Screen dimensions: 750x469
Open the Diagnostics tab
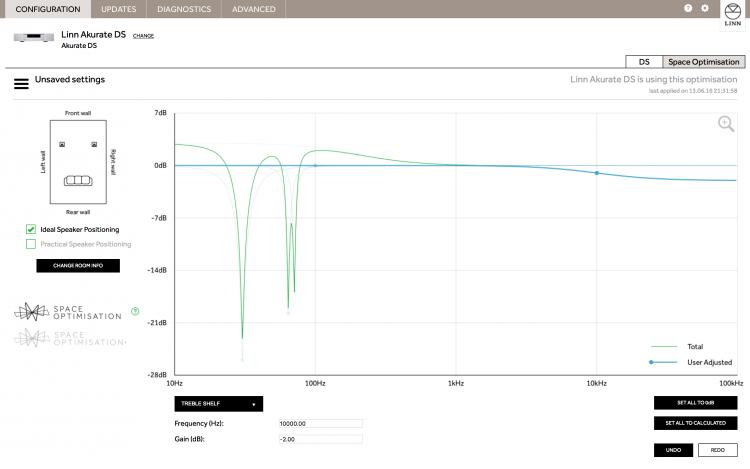[183, 9]
